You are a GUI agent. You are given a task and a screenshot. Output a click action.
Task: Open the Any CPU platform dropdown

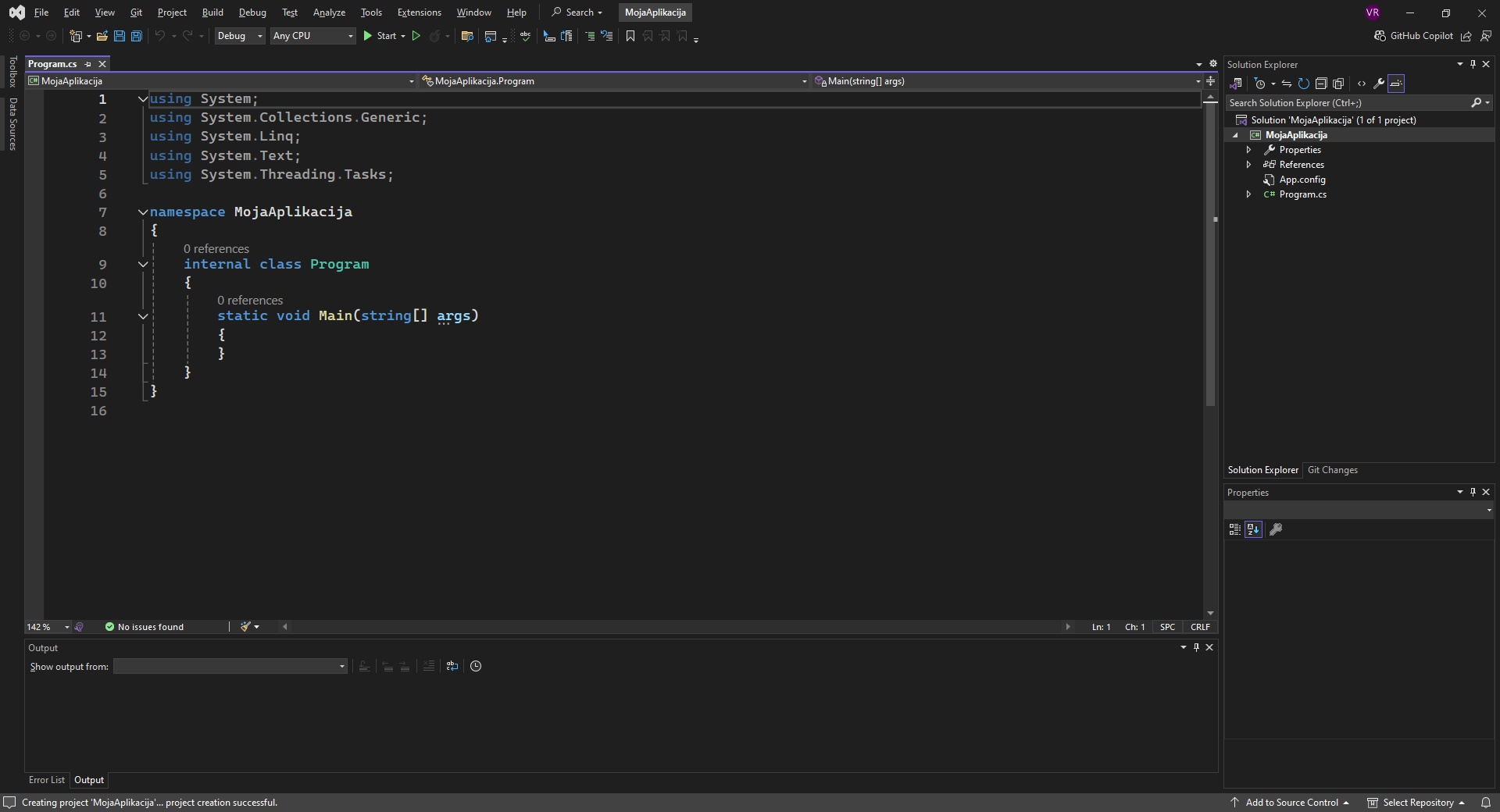(x=313, y=36)
